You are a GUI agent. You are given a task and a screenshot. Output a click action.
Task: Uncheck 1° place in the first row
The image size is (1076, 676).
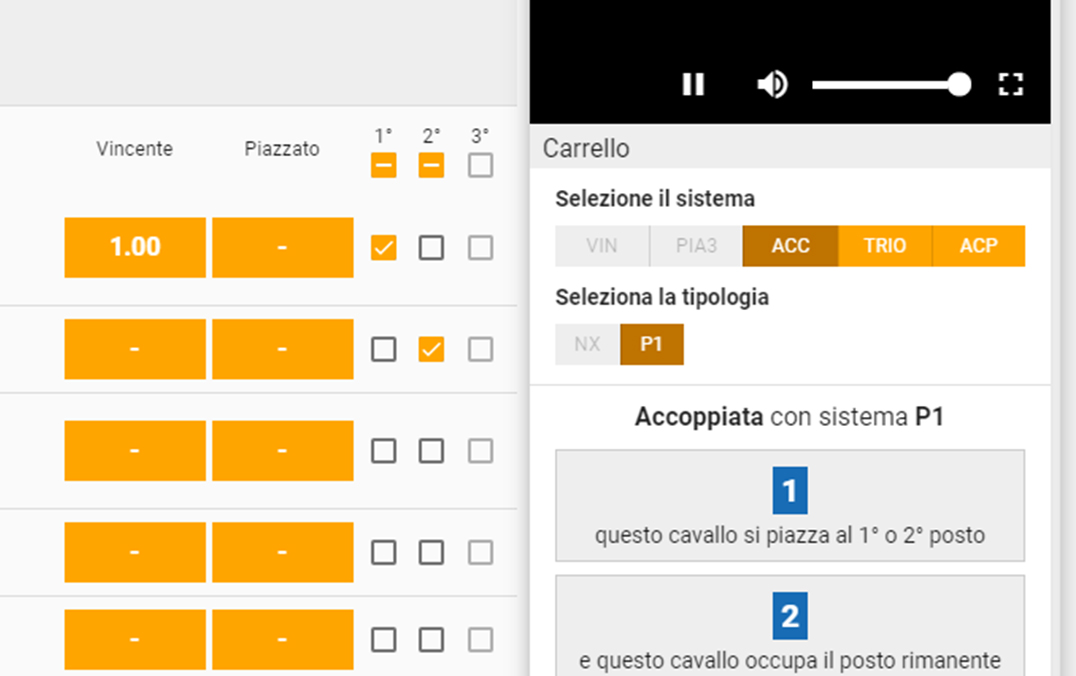384,248
